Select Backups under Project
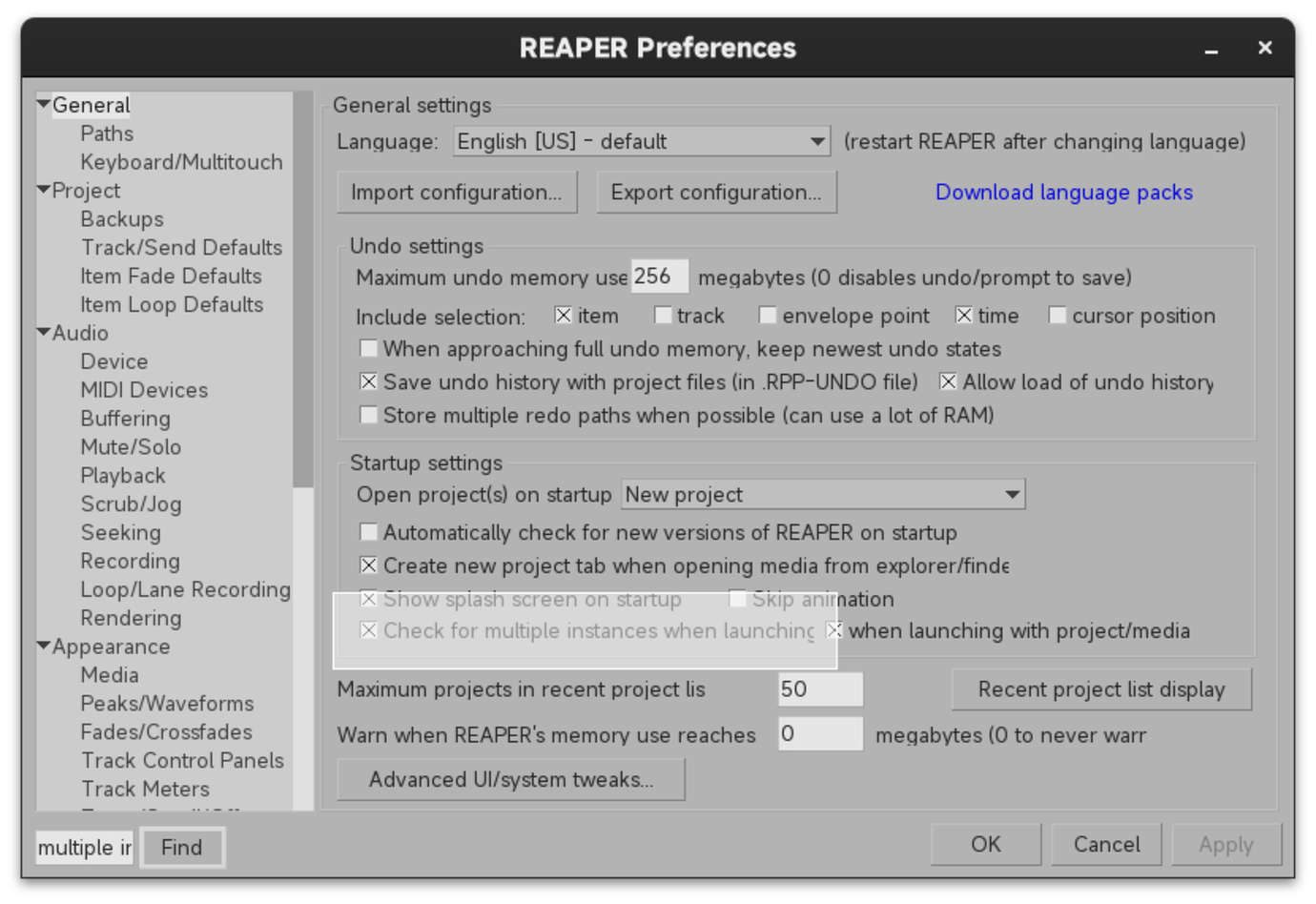This screenshot has height=904, width=1316. 122,219
